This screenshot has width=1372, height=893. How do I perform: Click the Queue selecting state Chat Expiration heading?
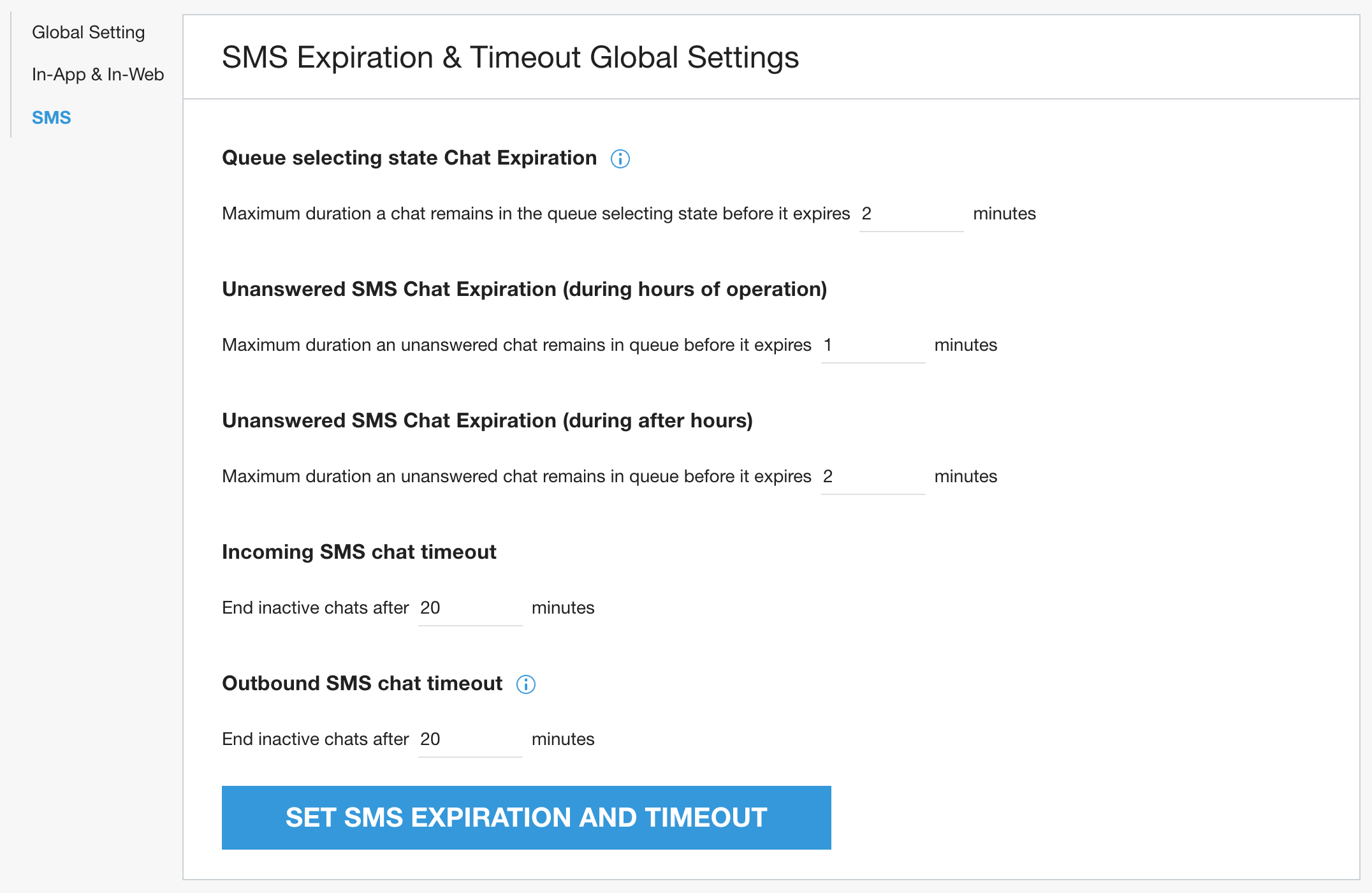[x=409, y=158]
